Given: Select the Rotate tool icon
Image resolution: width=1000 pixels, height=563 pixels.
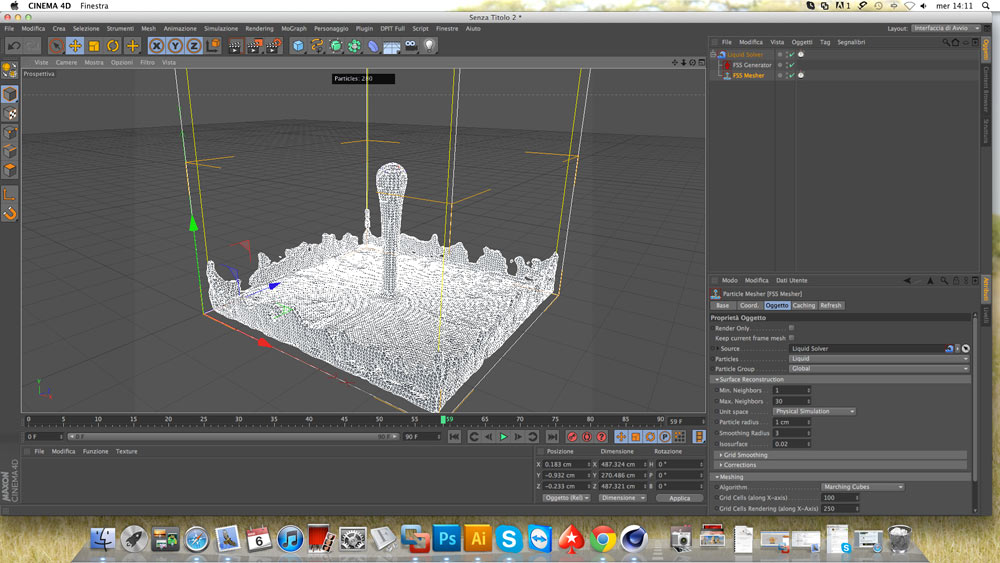Looking at the screenshot, I should pos(113,46).
